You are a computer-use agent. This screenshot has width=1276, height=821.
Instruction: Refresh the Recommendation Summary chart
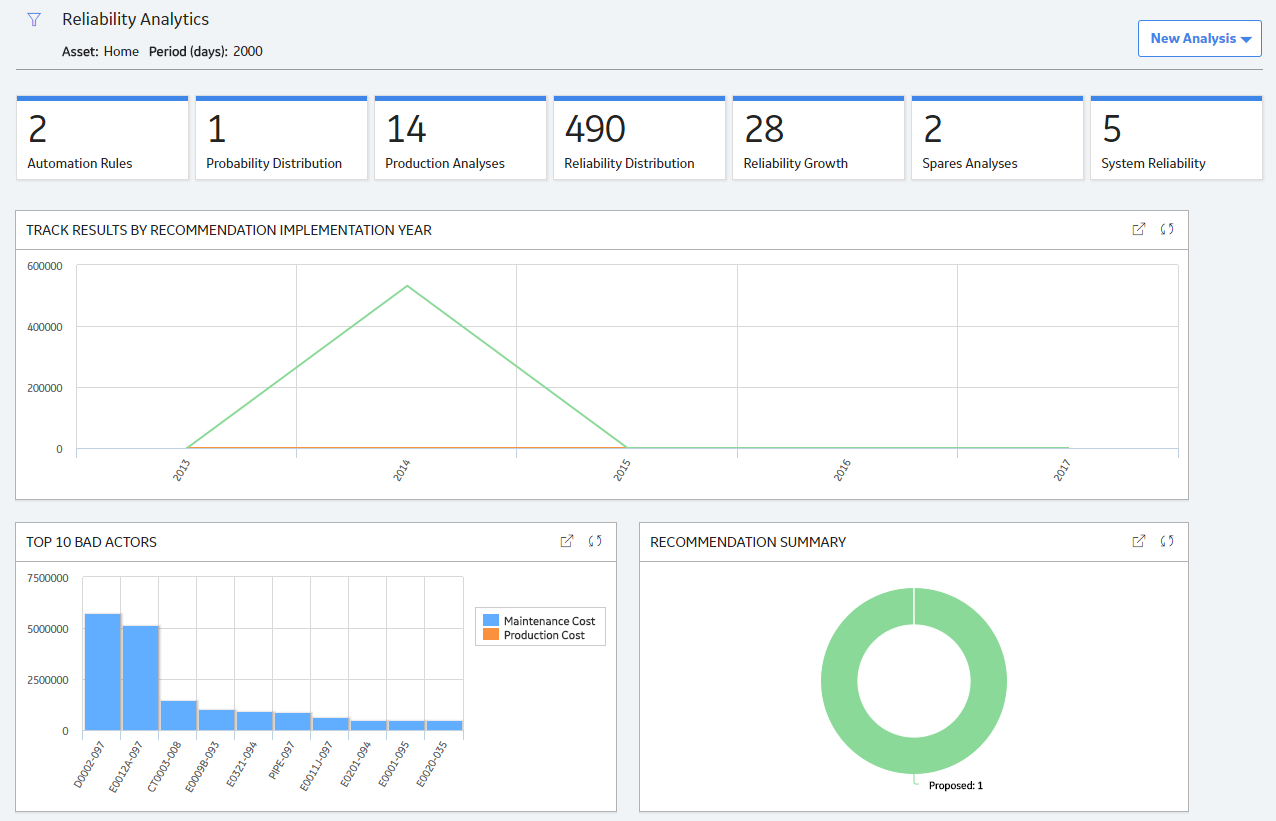pos(1167,541)
